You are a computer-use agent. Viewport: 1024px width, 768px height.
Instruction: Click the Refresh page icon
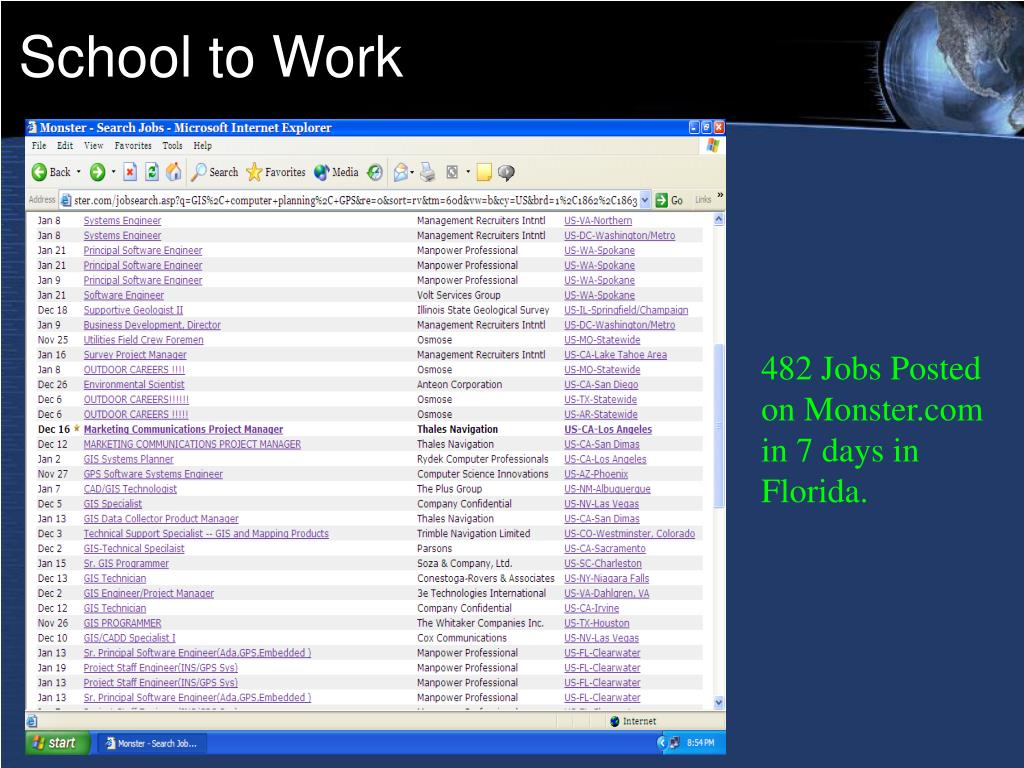pos(152,172)
